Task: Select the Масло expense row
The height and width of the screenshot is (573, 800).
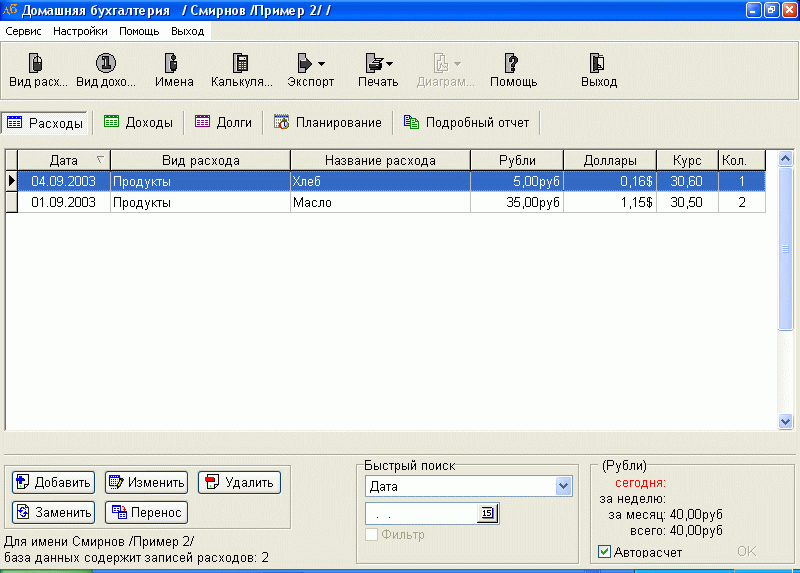Action: (379, 202)
